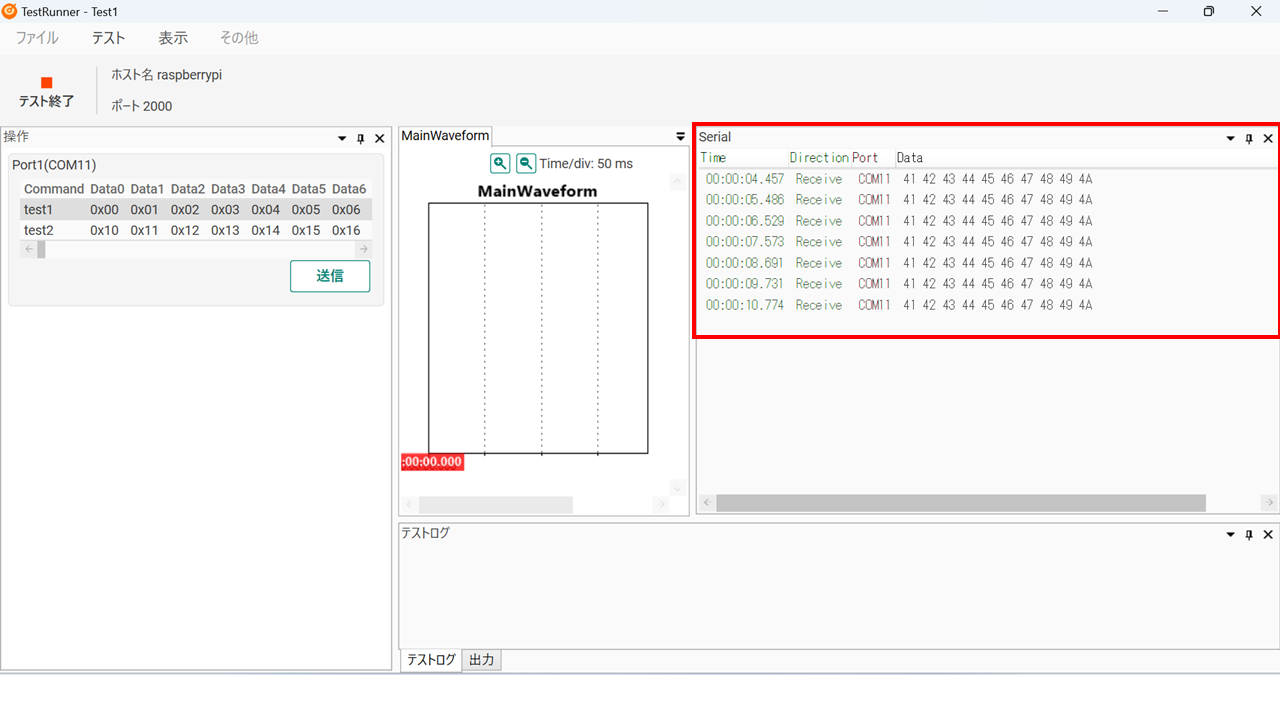Image resolution: width=1280 pixels, height=720 pixels.
Task: Select the MainWaveform tab
Action: [x=445, y=136]
